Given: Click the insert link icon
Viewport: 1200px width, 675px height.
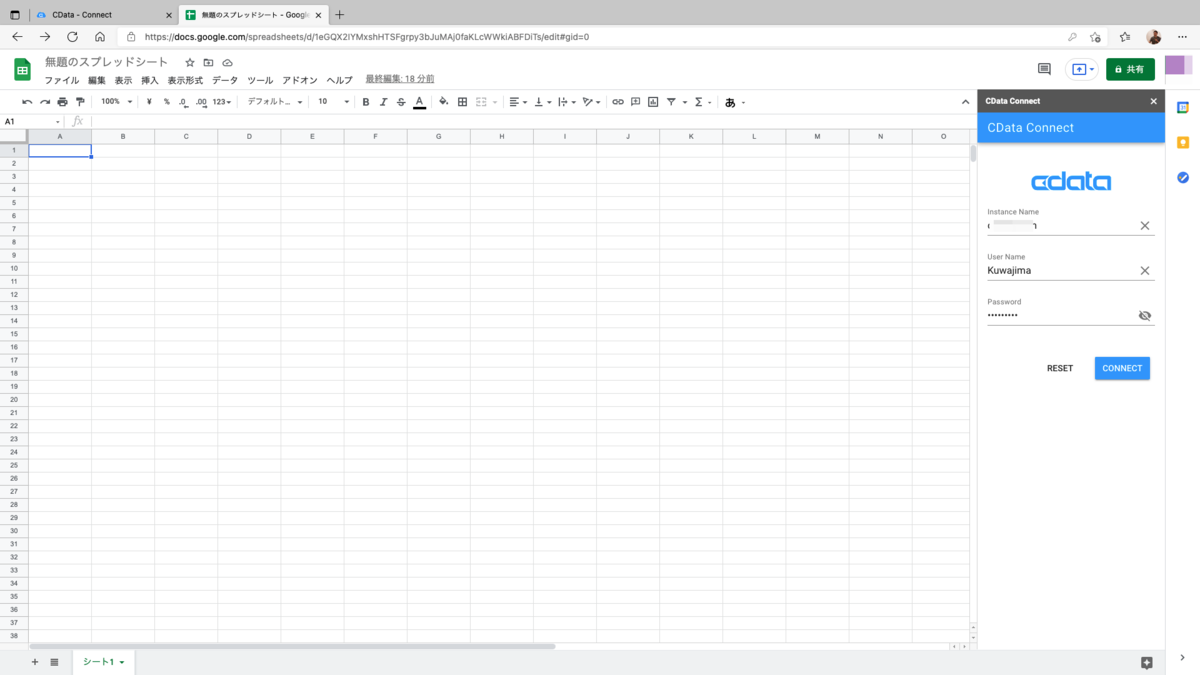Looking at the screenshot, I should click(618, 102).
